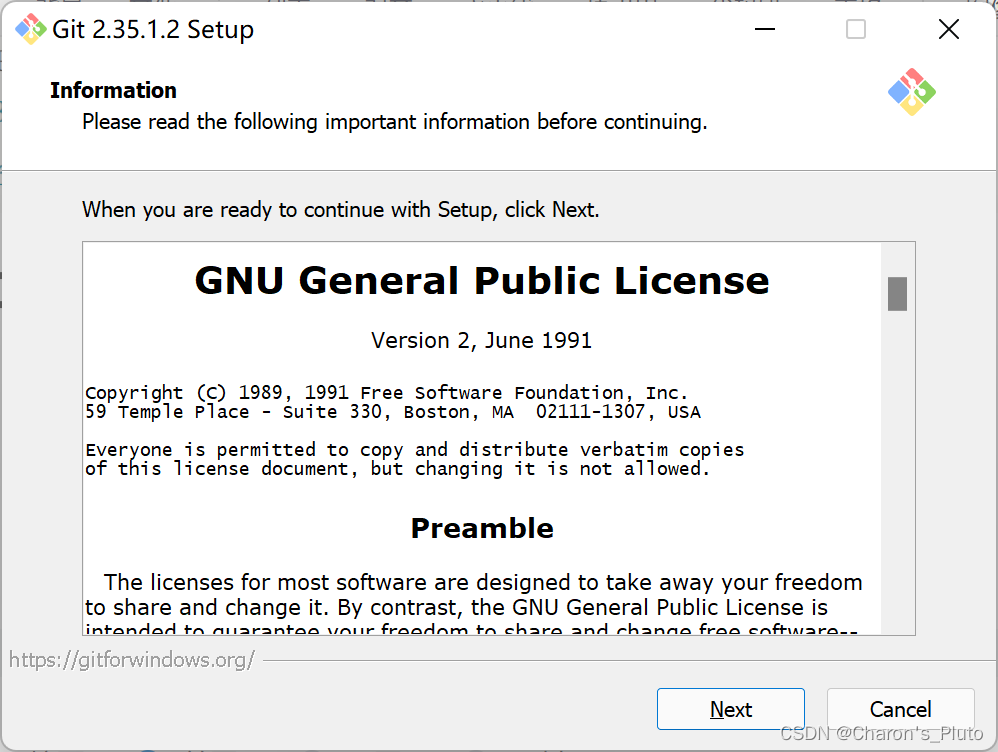998x752 pixels.
Task: Click the Git logo in title bar
Action: (30, 29)
